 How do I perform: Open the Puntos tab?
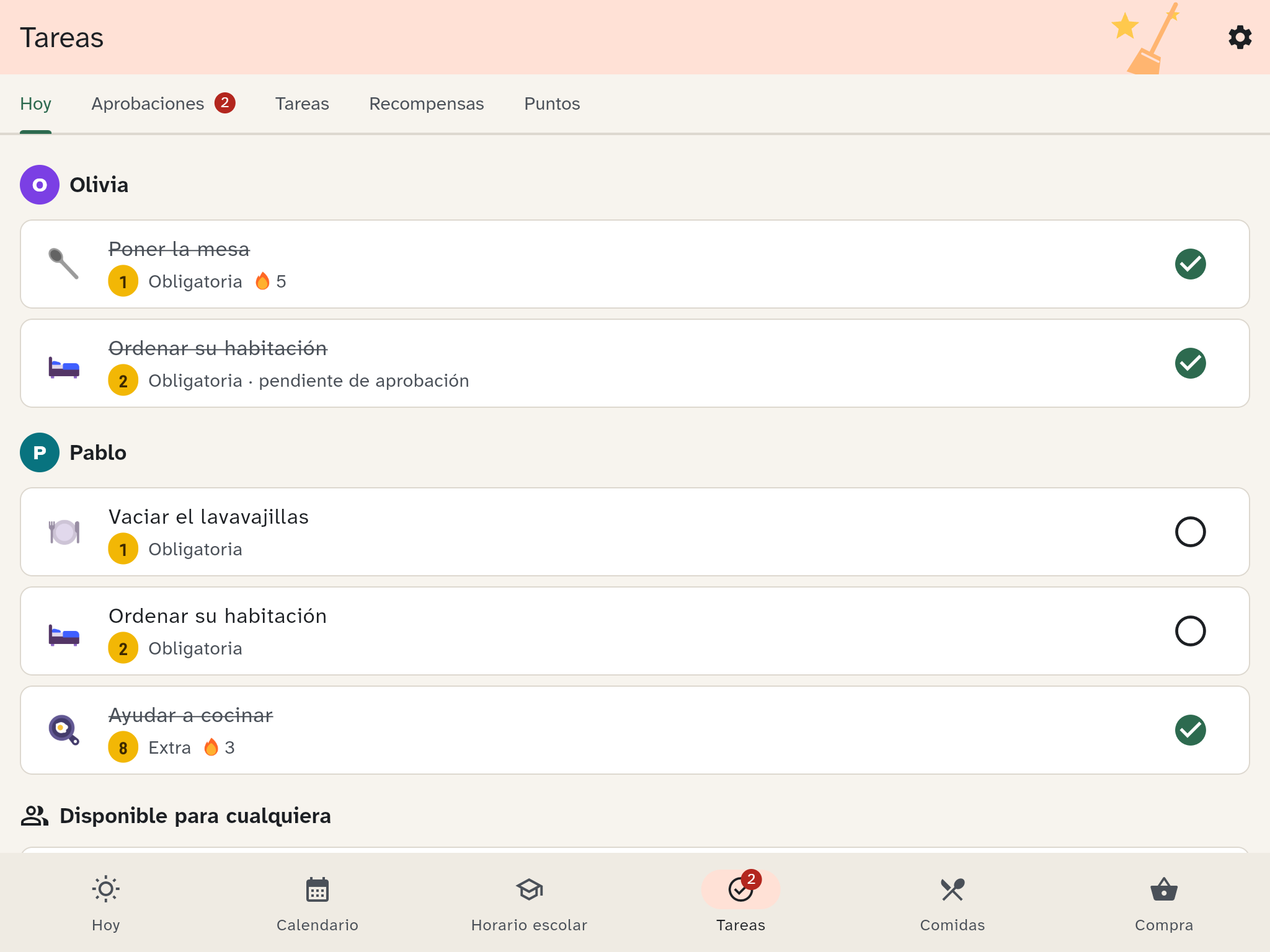(552, 104)
